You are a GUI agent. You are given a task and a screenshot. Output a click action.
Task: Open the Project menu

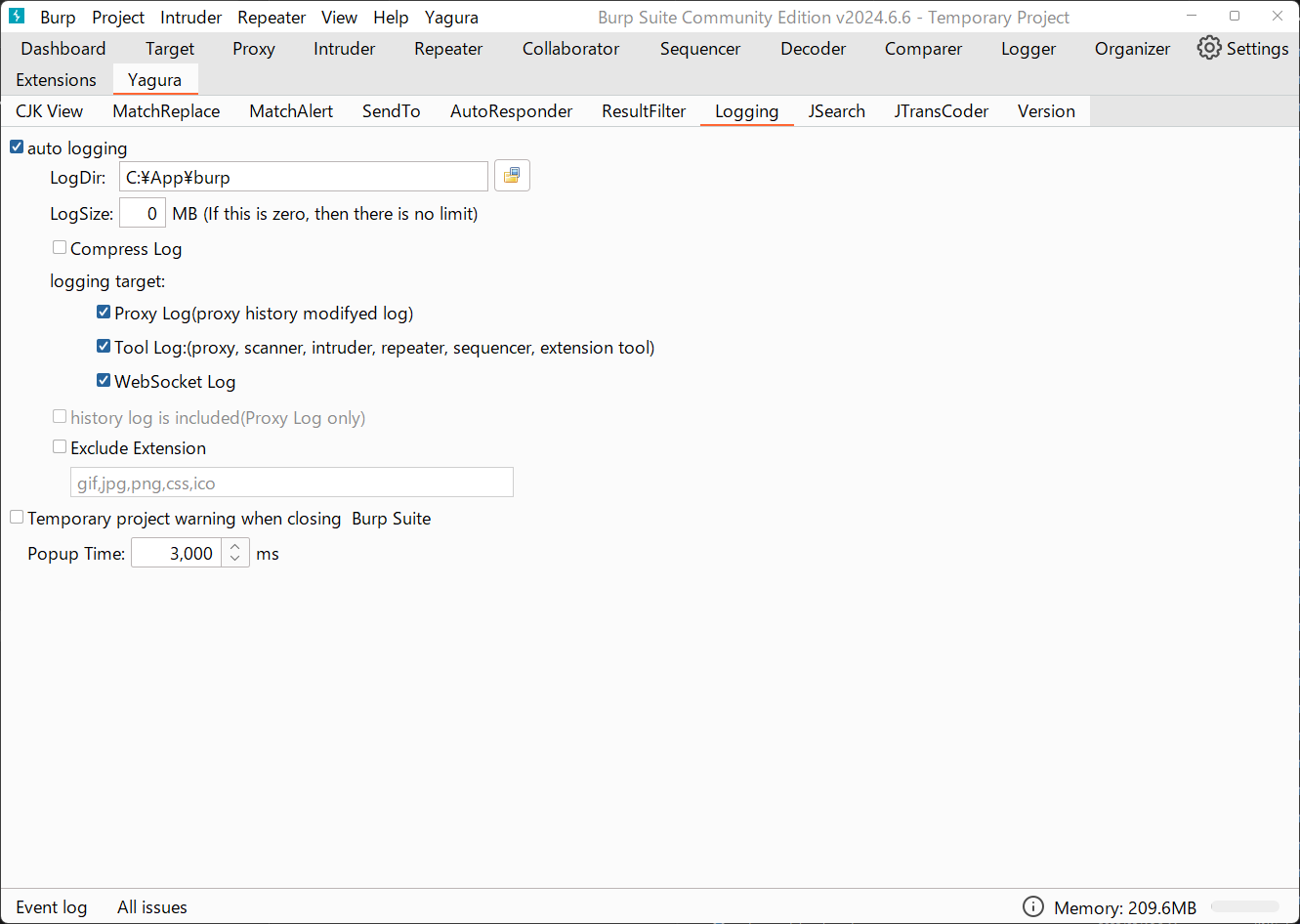point(118,18)
